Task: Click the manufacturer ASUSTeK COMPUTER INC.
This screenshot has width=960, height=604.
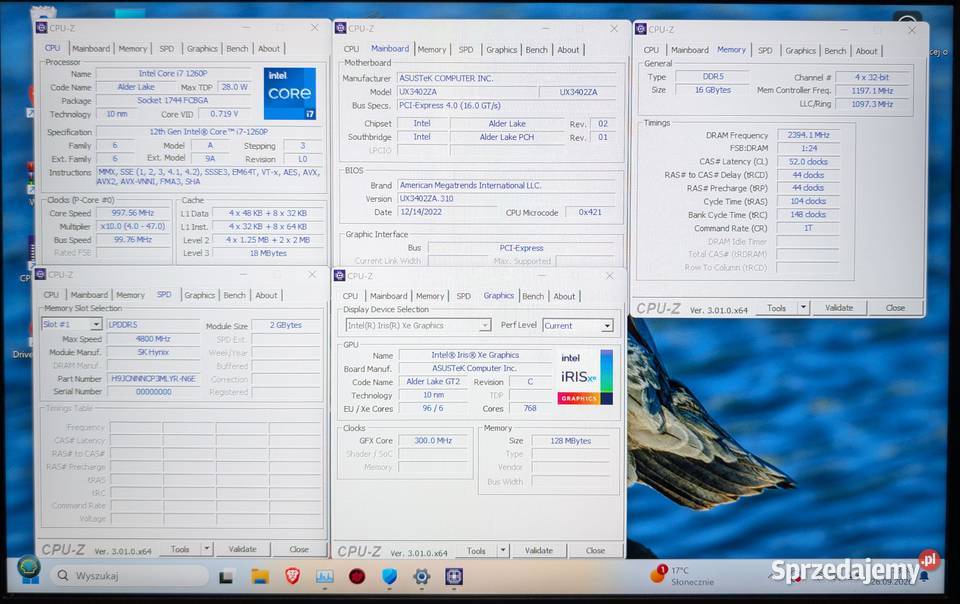Action: coord(508,78)
